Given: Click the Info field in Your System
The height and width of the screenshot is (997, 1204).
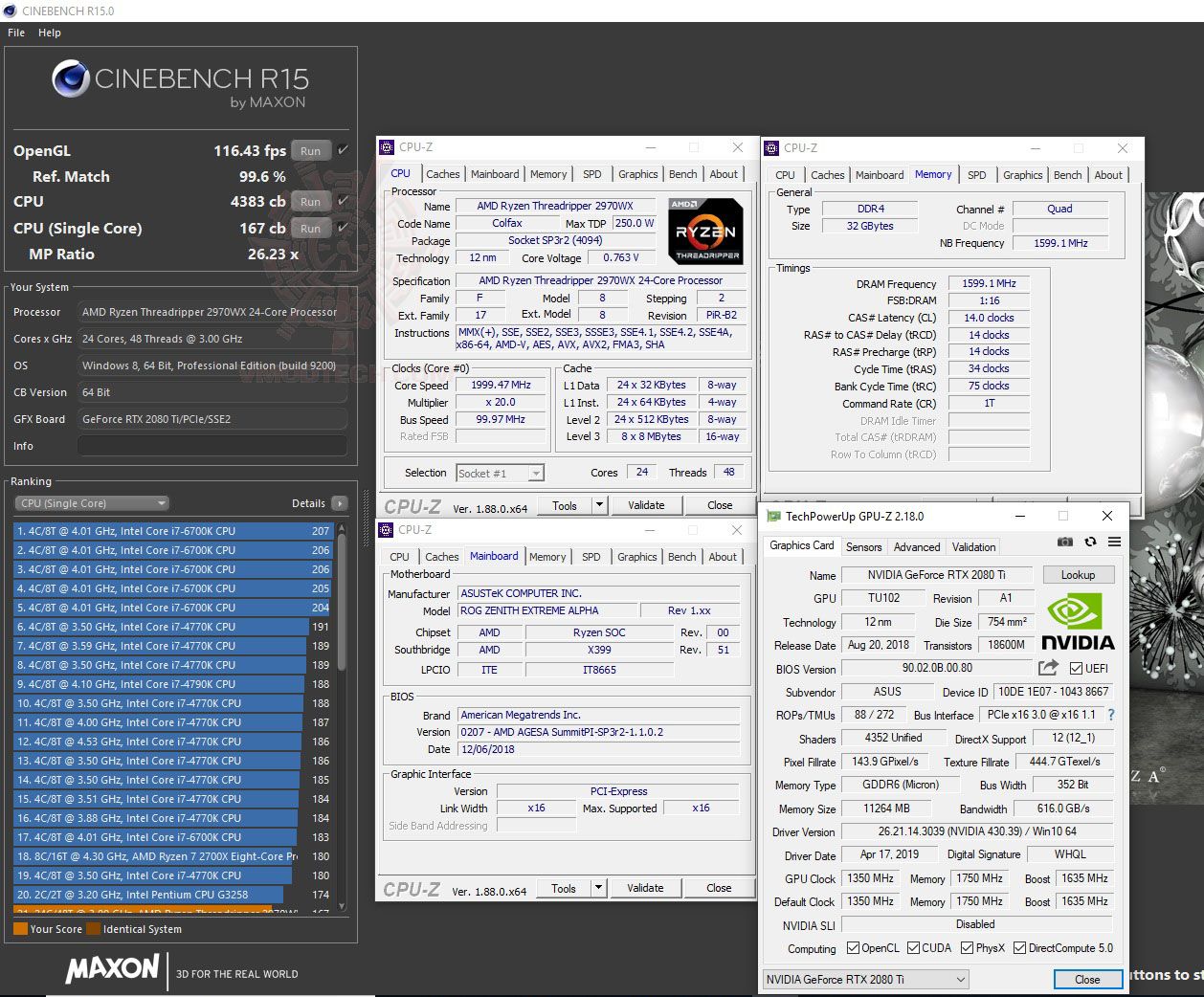Looking at the screenshot, I should click(x=212, y=446).
